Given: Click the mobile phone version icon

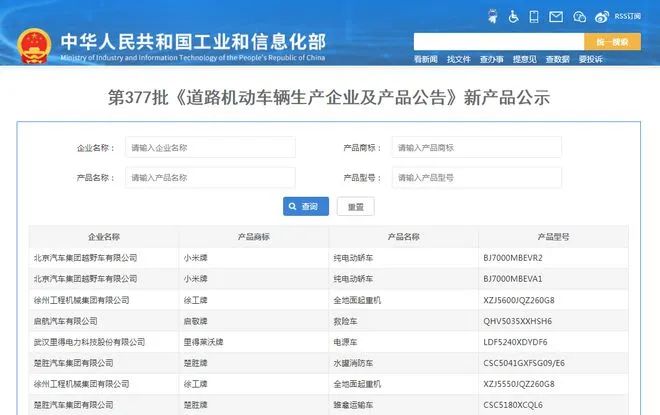Looking at the screenshot, I should (534, 16).
